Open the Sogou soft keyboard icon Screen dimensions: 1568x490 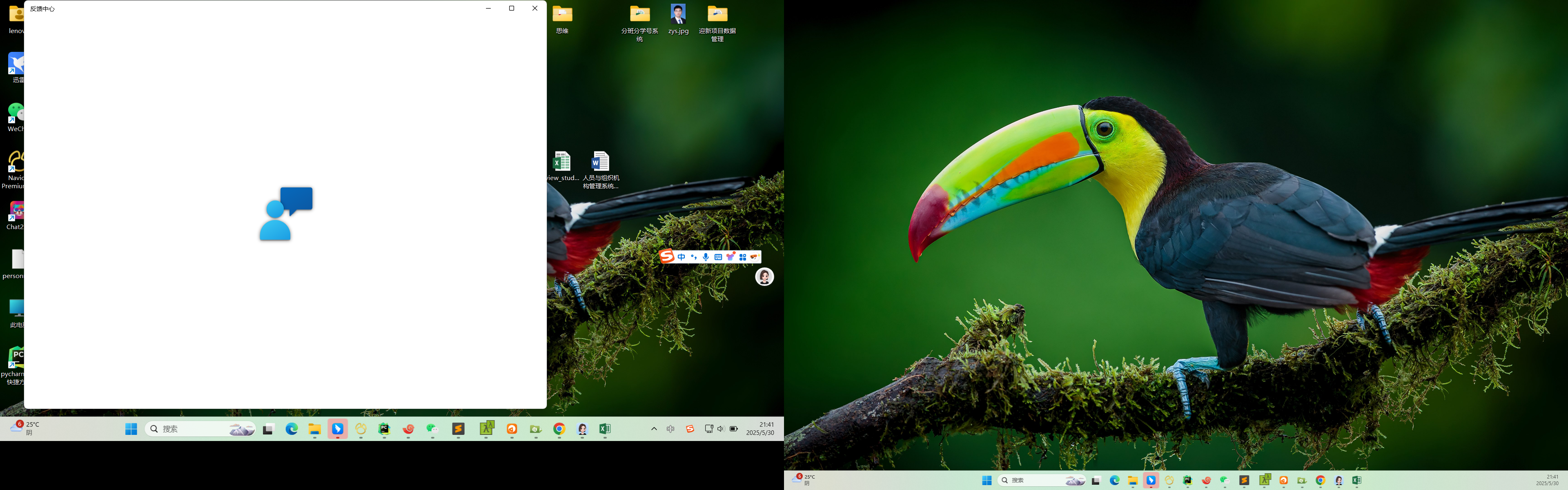[x=718, y=257]
